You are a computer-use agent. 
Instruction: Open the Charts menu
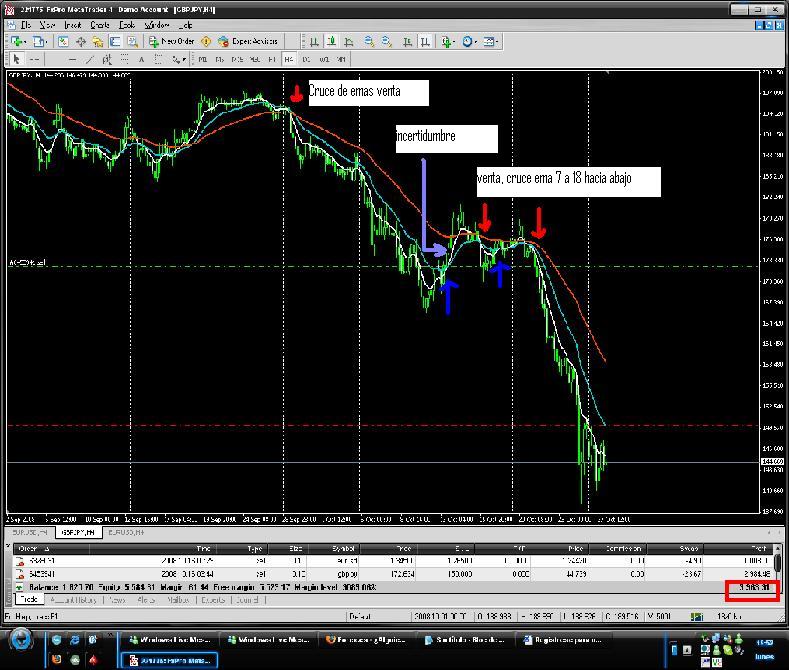[x=100, y=24]
